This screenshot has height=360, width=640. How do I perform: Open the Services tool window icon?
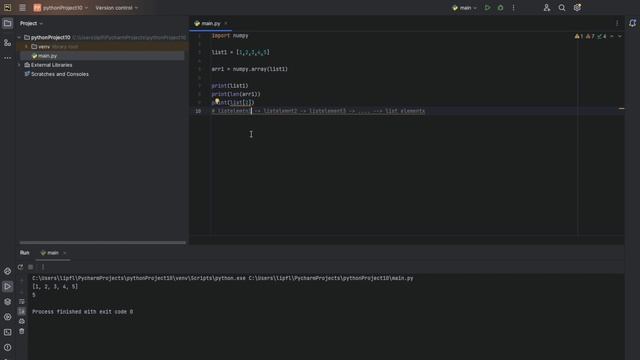point(7,317)
